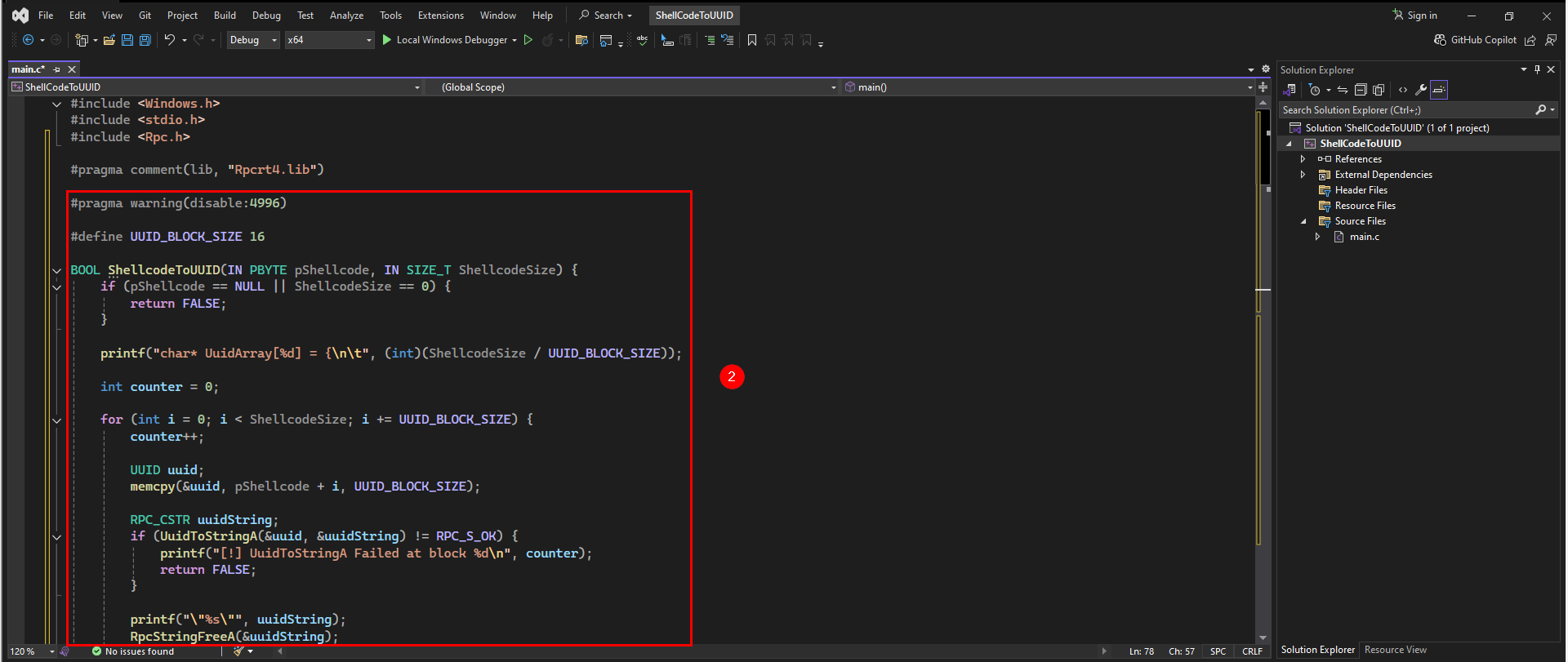Open Properties wrench icon in Solution Explorer

point(1421,90)
